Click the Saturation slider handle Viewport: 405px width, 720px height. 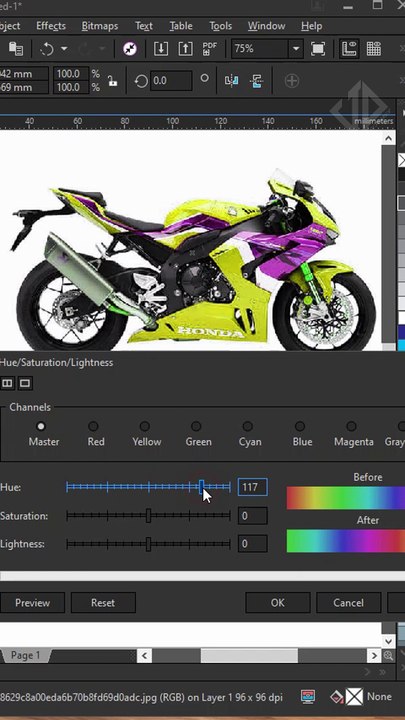pyautogui.click(x=148, y=516)
